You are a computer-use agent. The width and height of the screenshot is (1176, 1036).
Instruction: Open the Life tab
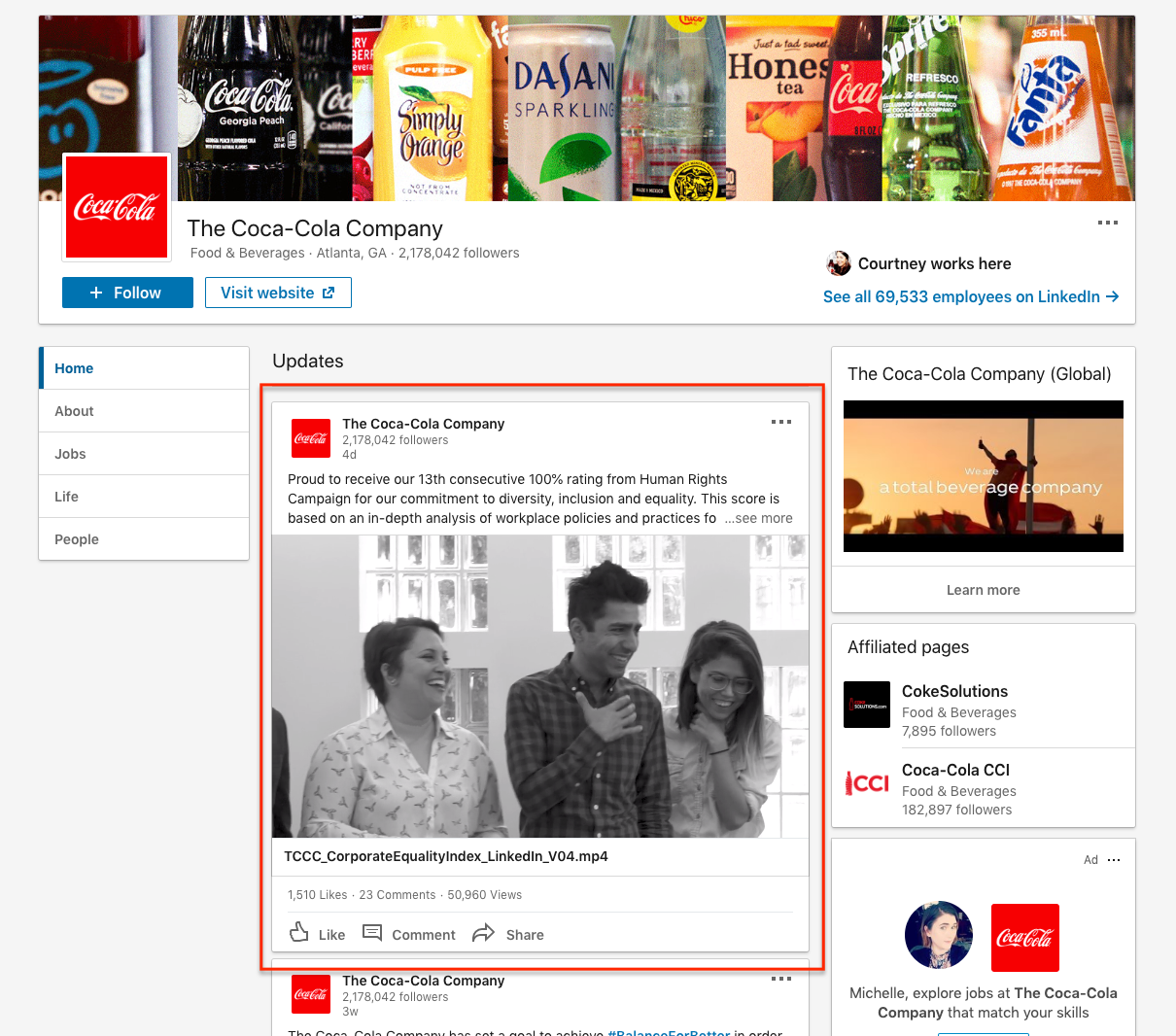144,497
